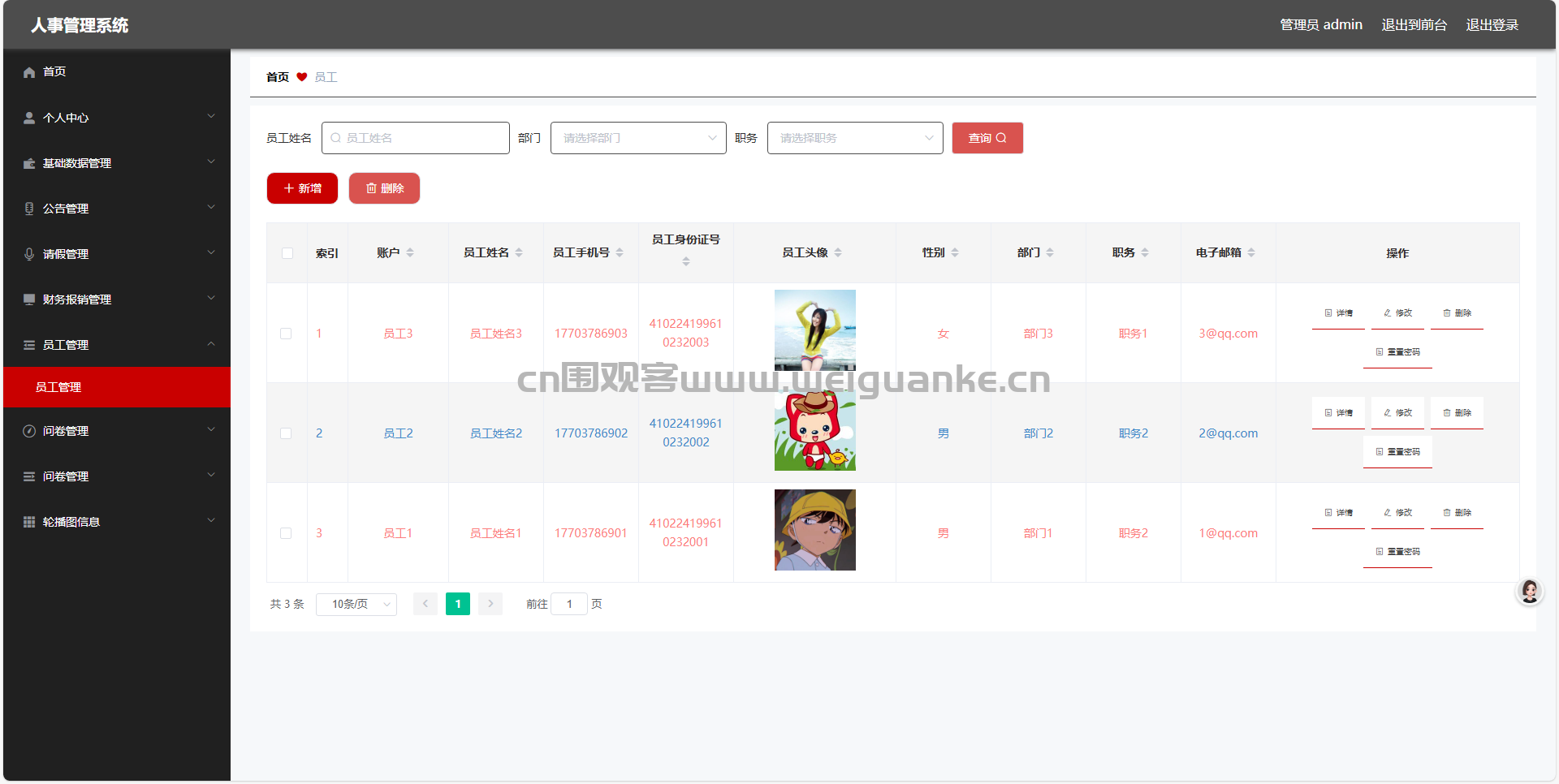This screenshot has height=784, width=1559.
Task: Click 删除 in row 员工2
Action: [1457, 413]
